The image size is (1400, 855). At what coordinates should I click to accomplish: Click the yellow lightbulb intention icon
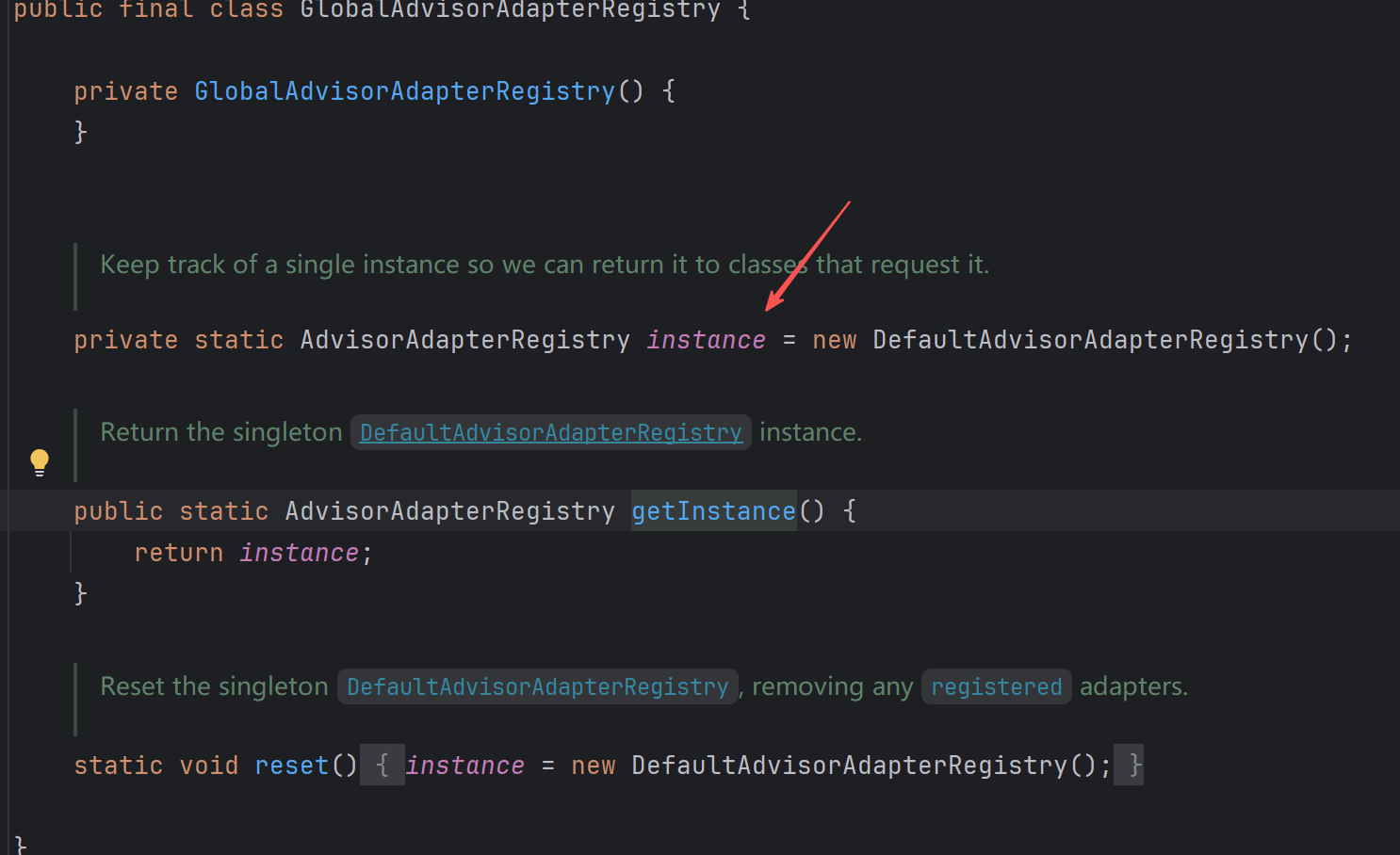pos(40,461)
